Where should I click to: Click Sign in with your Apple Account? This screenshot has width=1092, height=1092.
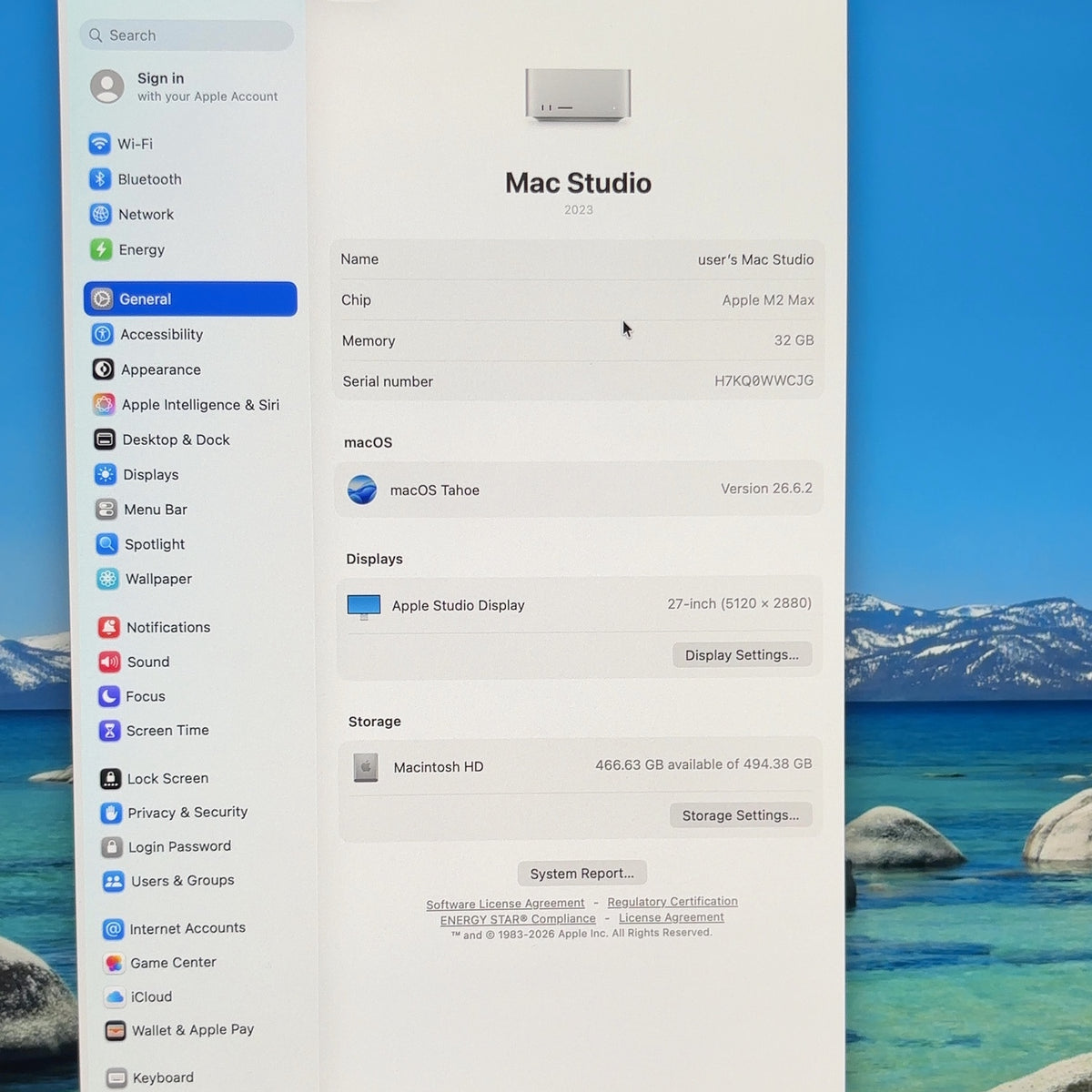[x=185, y=86]
